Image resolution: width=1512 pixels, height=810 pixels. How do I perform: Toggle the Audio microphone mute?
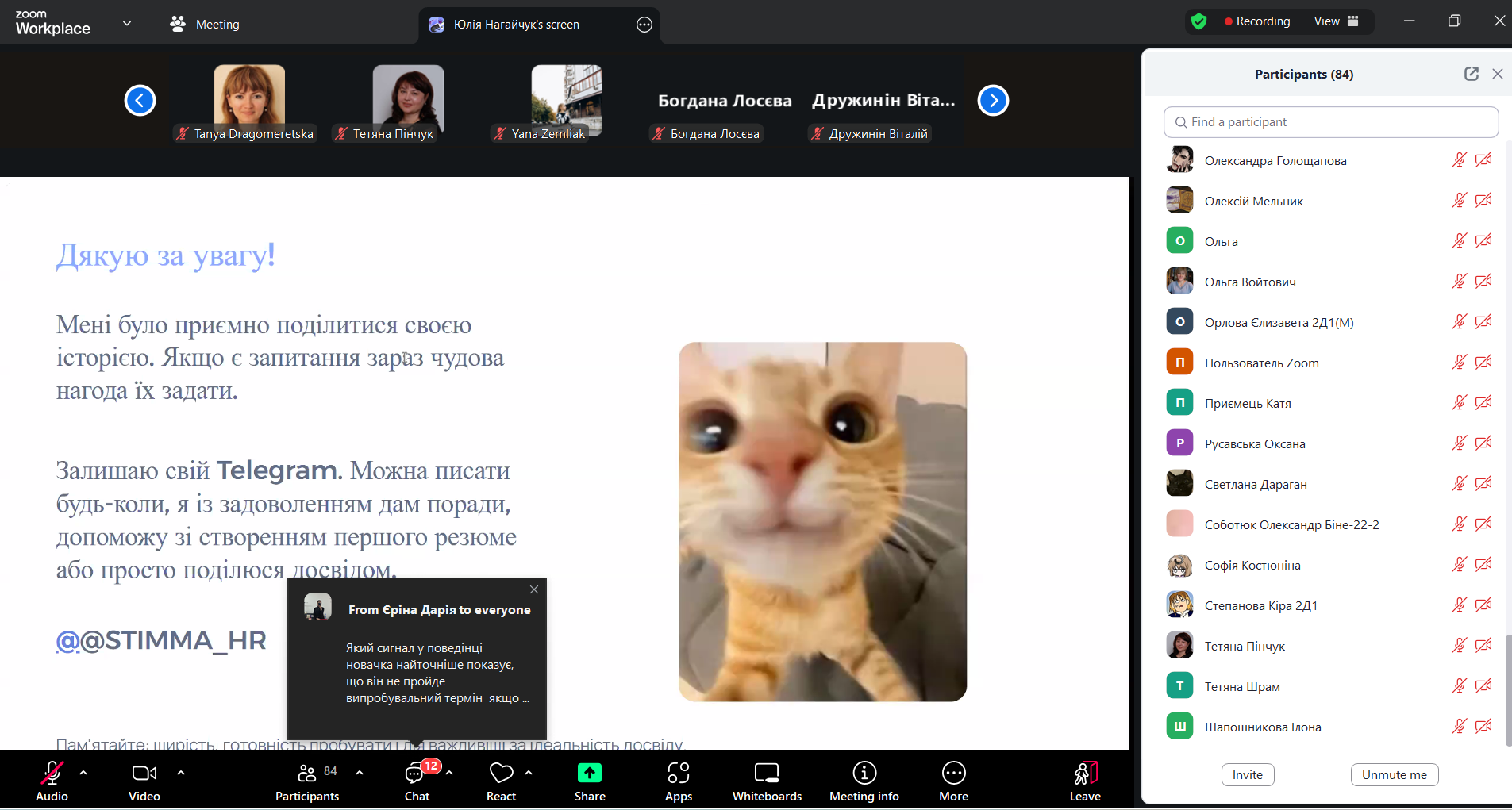[x=52, y=774]
